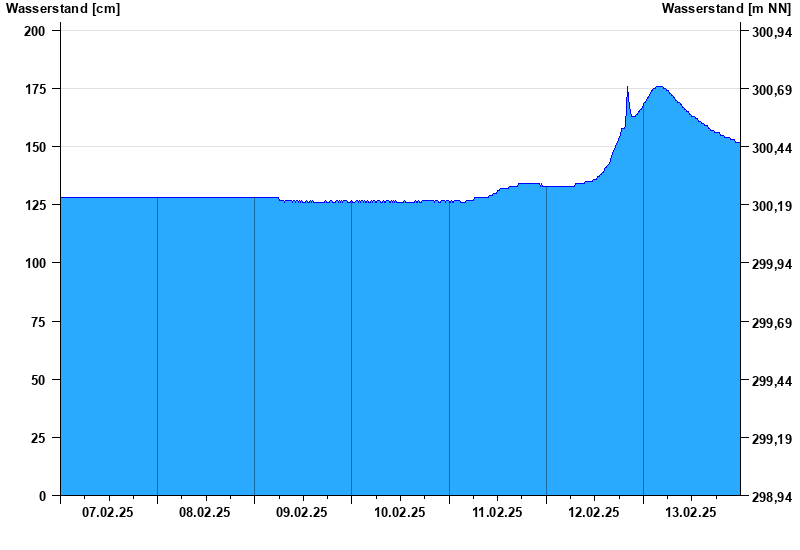Select the 50 value on left axis
The height and width of the screenshot is (550, 800).
click(38, 380)
